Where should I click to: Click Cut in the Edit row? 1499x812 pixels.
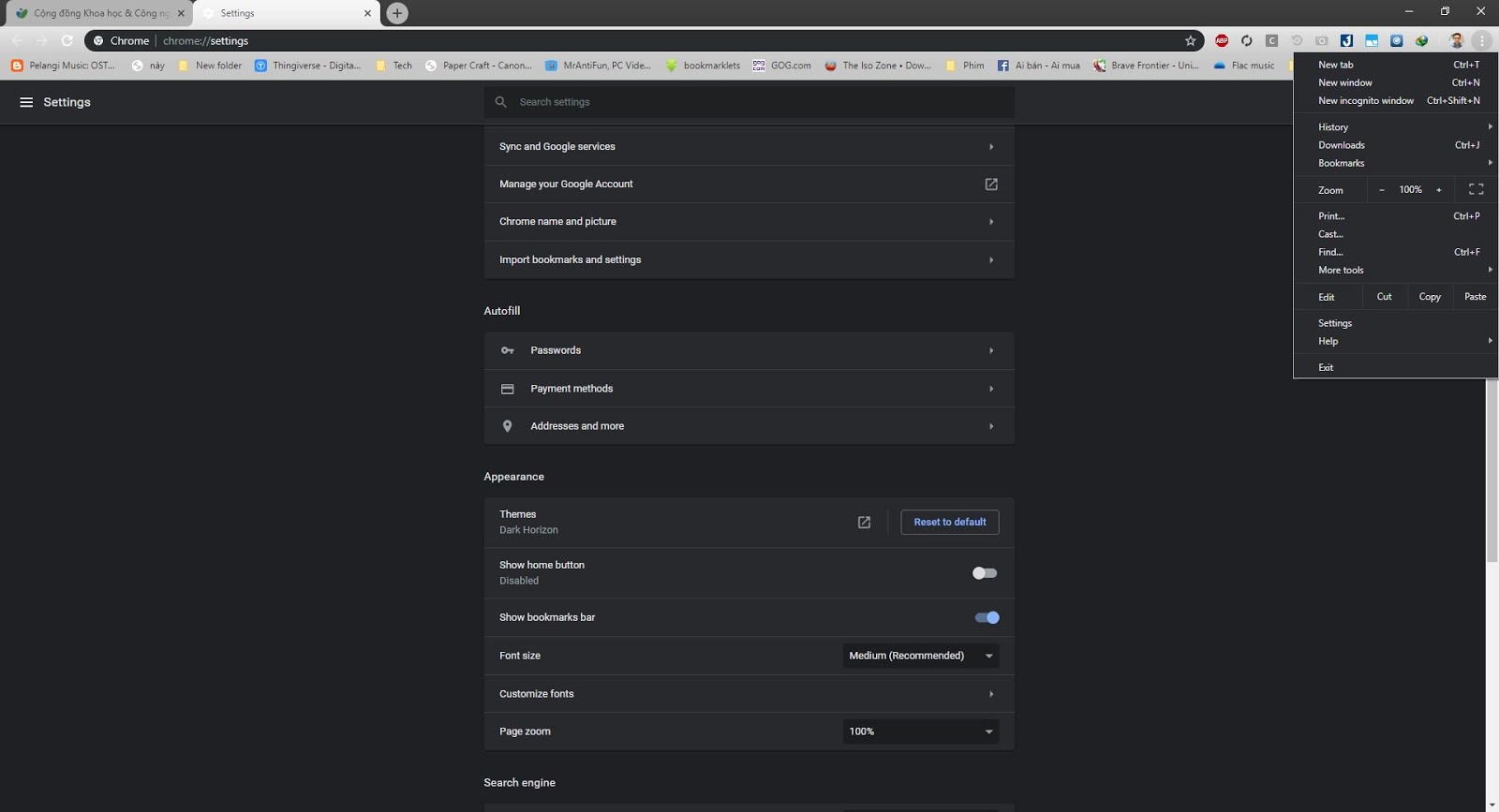pyautogui.click(x=1384, y=296)
